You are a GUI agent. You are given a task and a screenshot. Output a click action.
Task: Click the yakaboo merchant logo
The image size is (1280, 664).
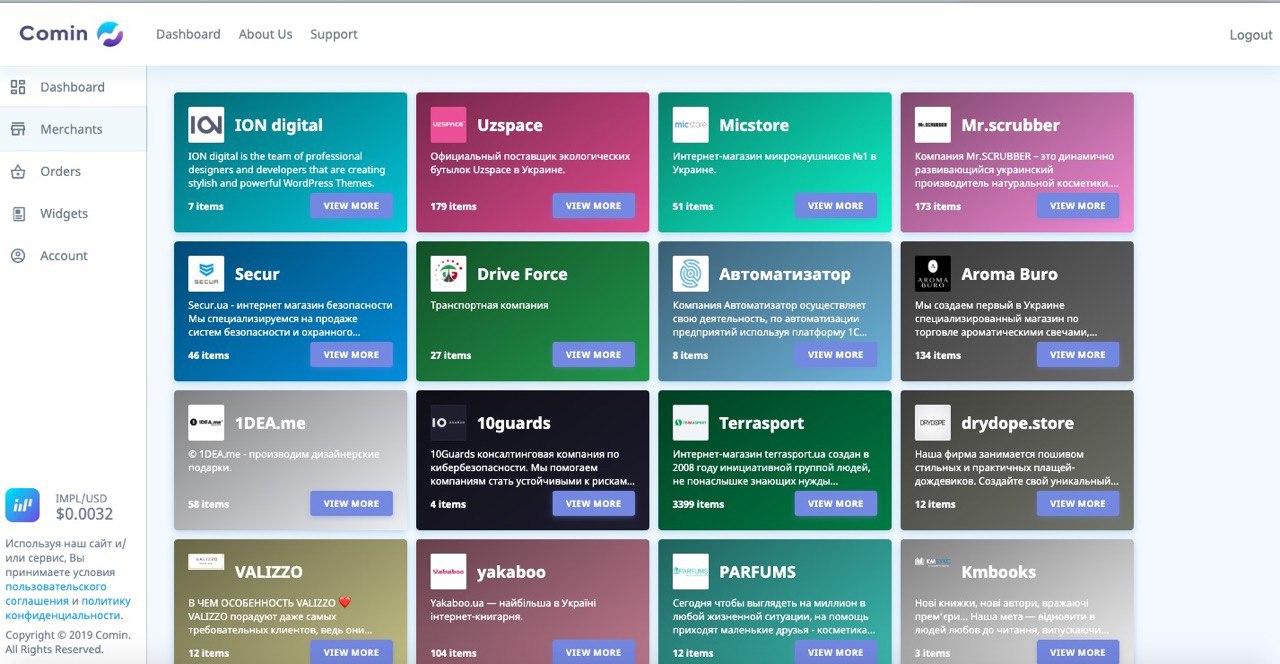448,572
